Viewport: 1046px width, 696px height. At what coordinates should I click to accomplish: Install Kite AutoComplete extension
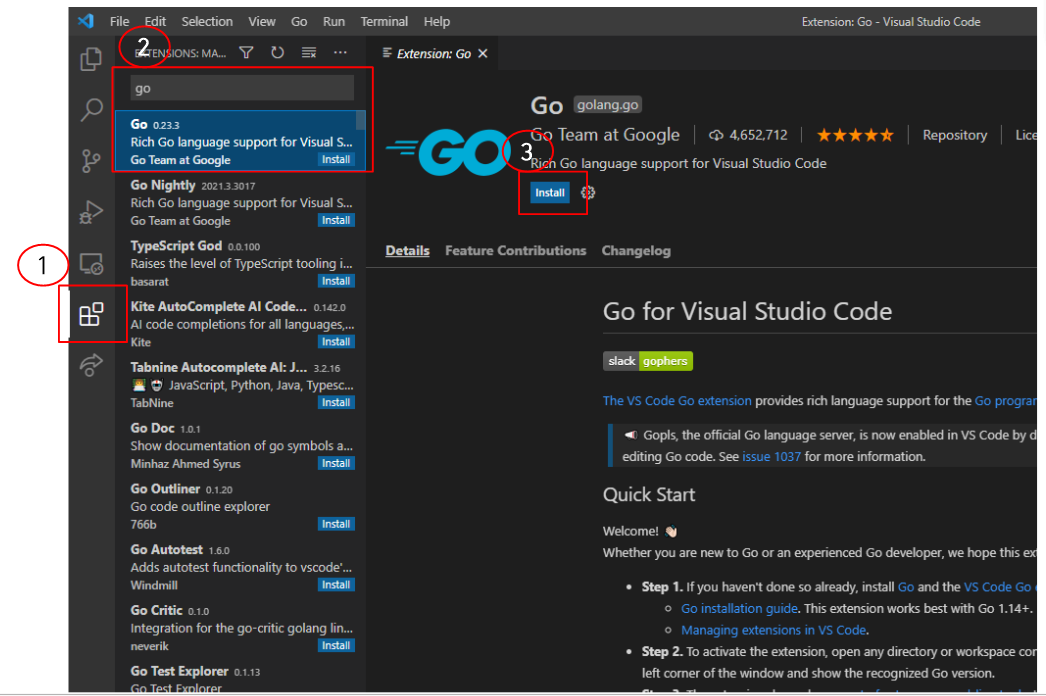click(336, 342)
